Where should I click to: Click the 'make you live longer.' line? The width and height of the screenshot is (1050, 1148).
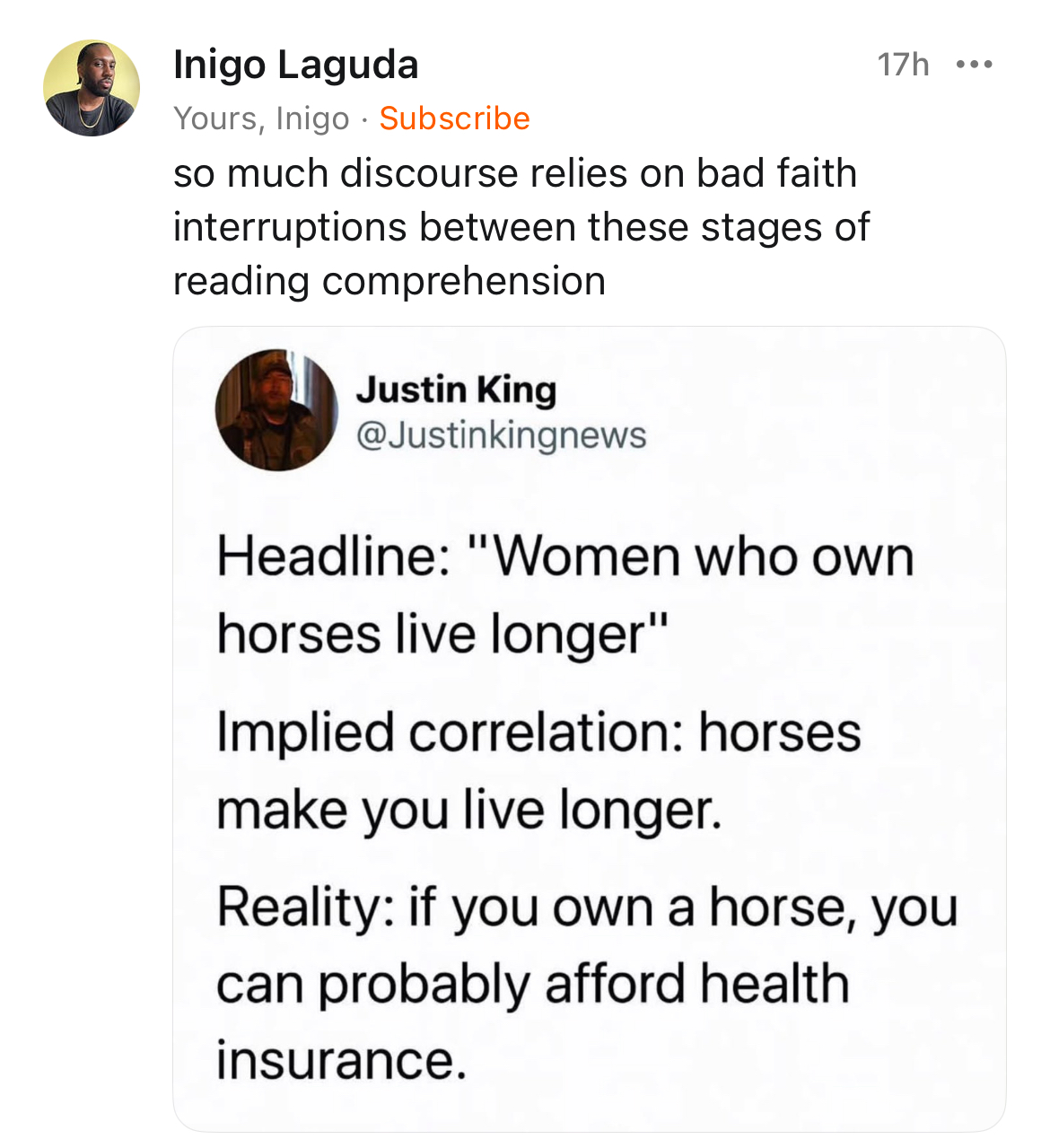468,811
